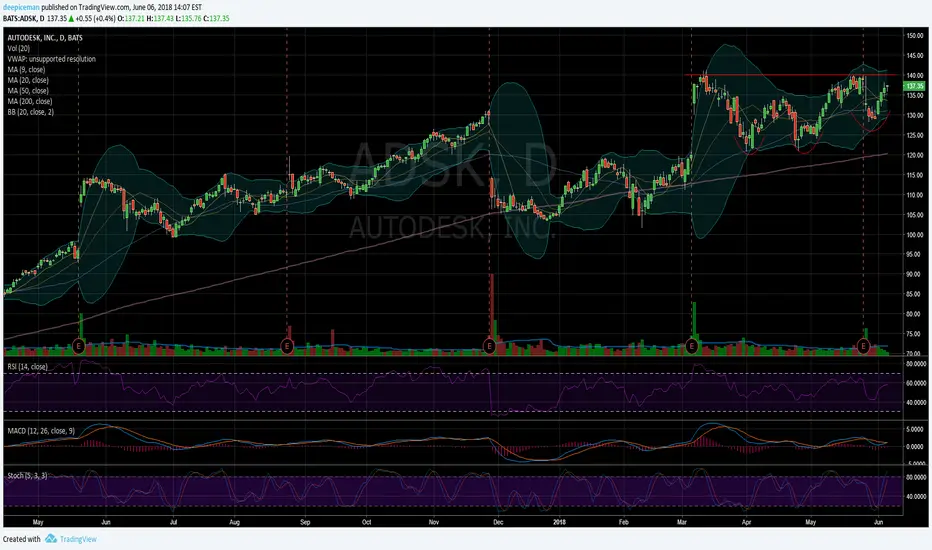Click the C:137.35 close value
This screenshot has width=932, height=550.
pos(216,18)
